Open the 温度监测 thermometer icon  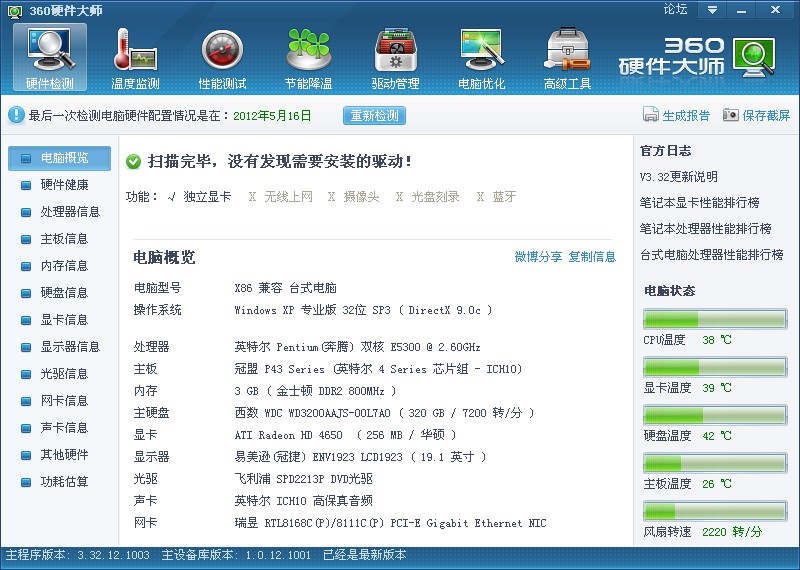point(135,57)
